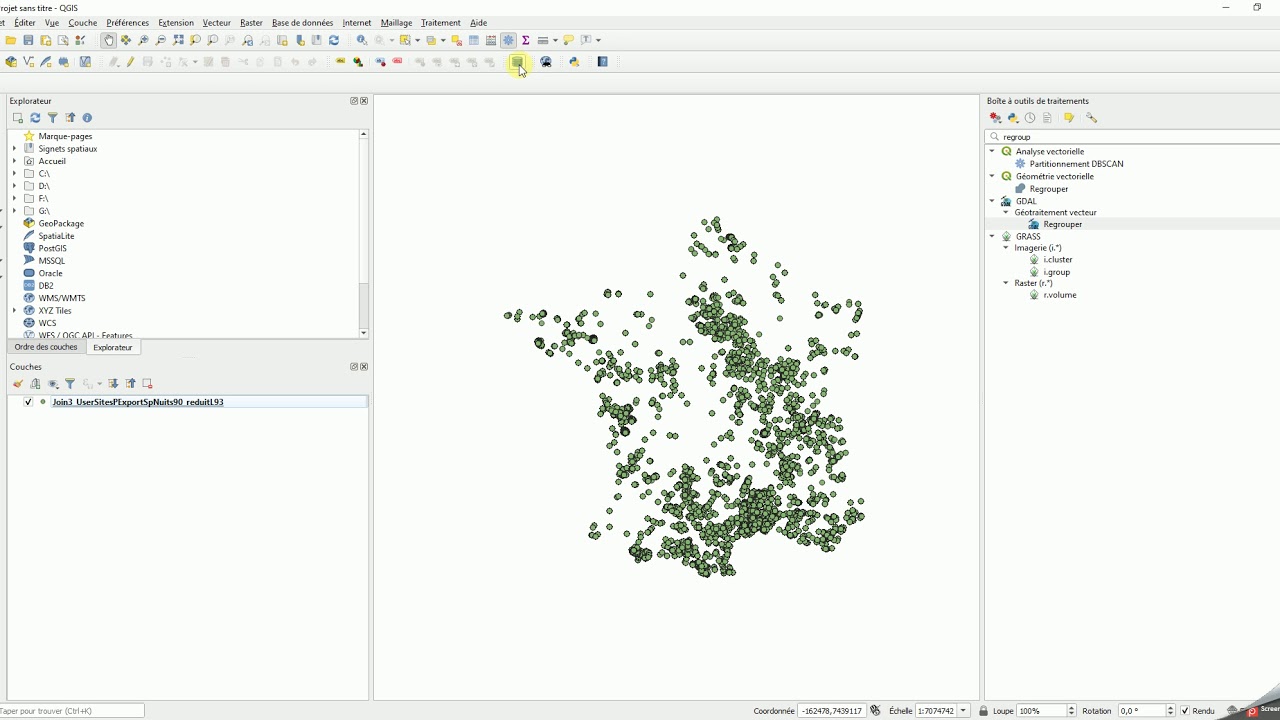Click the Zoom In magnifier tool
The height and width of the screenshot is (720, 1280).
click(x=143, y=40)
